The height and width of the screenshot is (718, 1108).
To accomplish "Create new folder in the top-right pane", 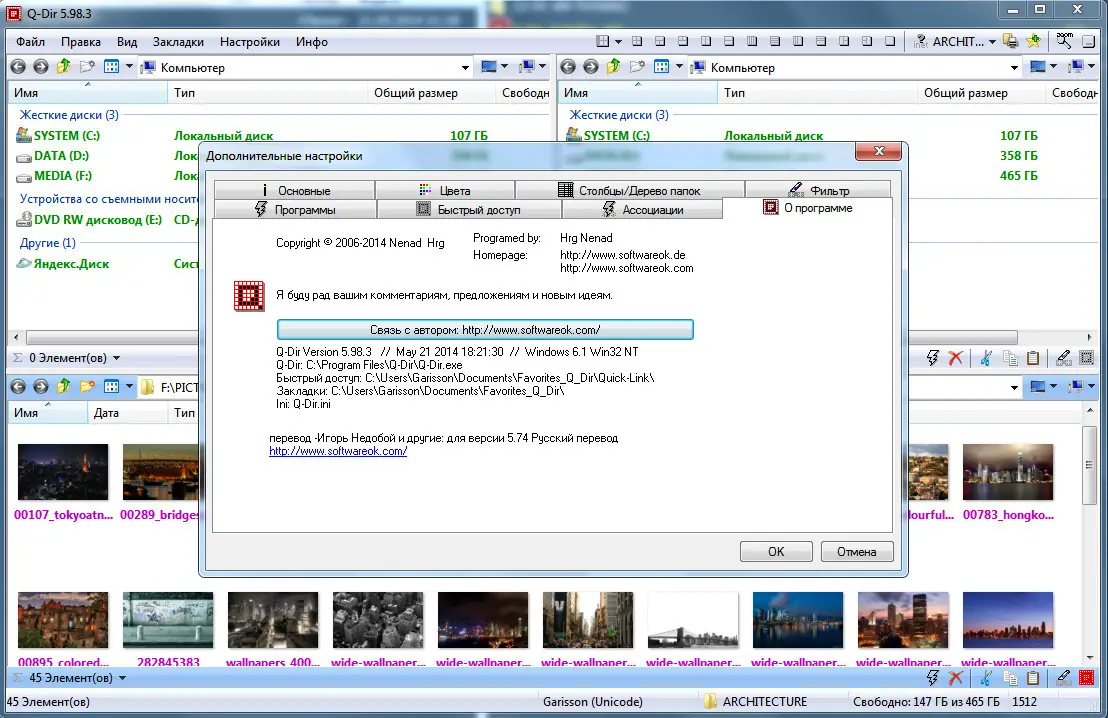I will point(637,66).
